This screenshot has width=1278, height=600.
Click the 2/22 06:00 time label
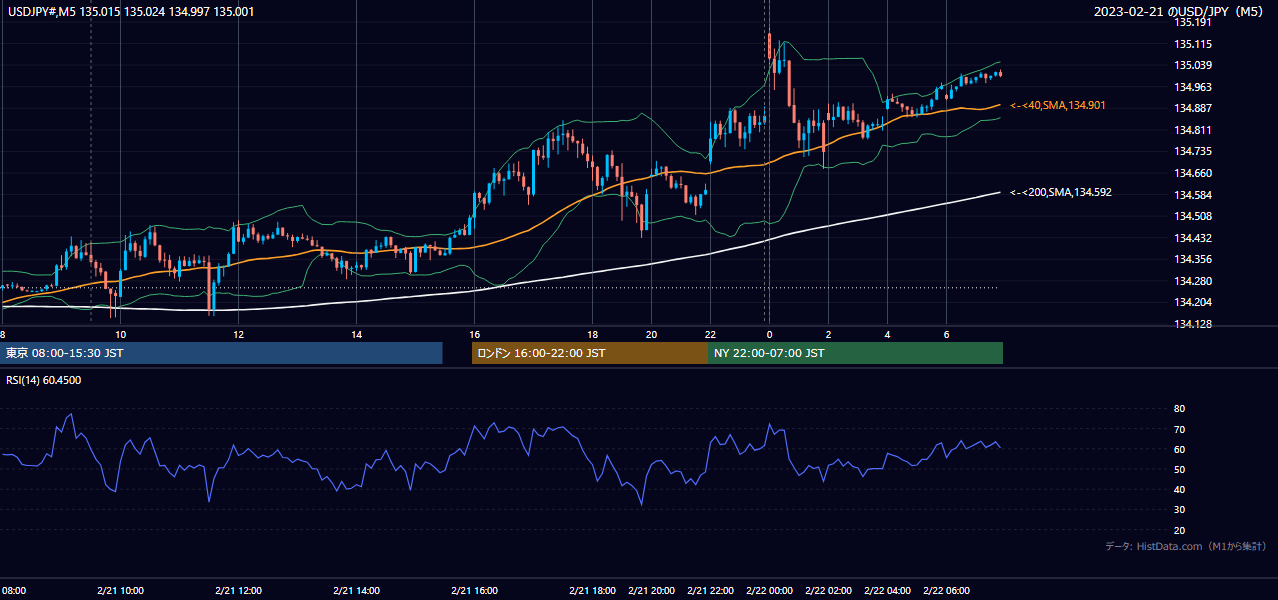coord(947,590)
